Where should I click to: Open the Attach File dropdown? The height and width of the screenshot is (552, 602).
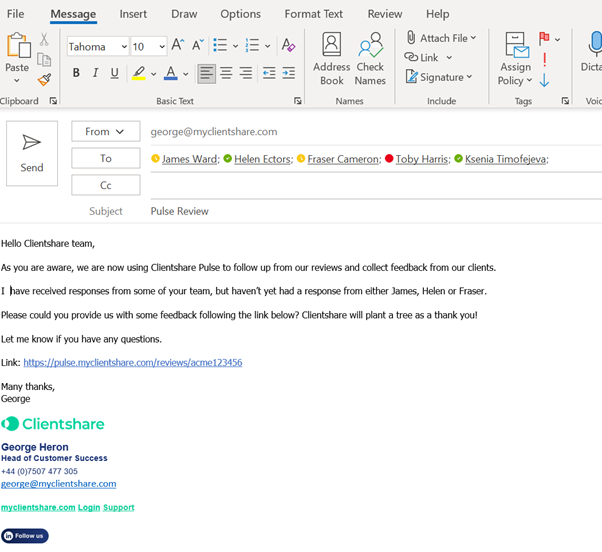click(441, 38)
